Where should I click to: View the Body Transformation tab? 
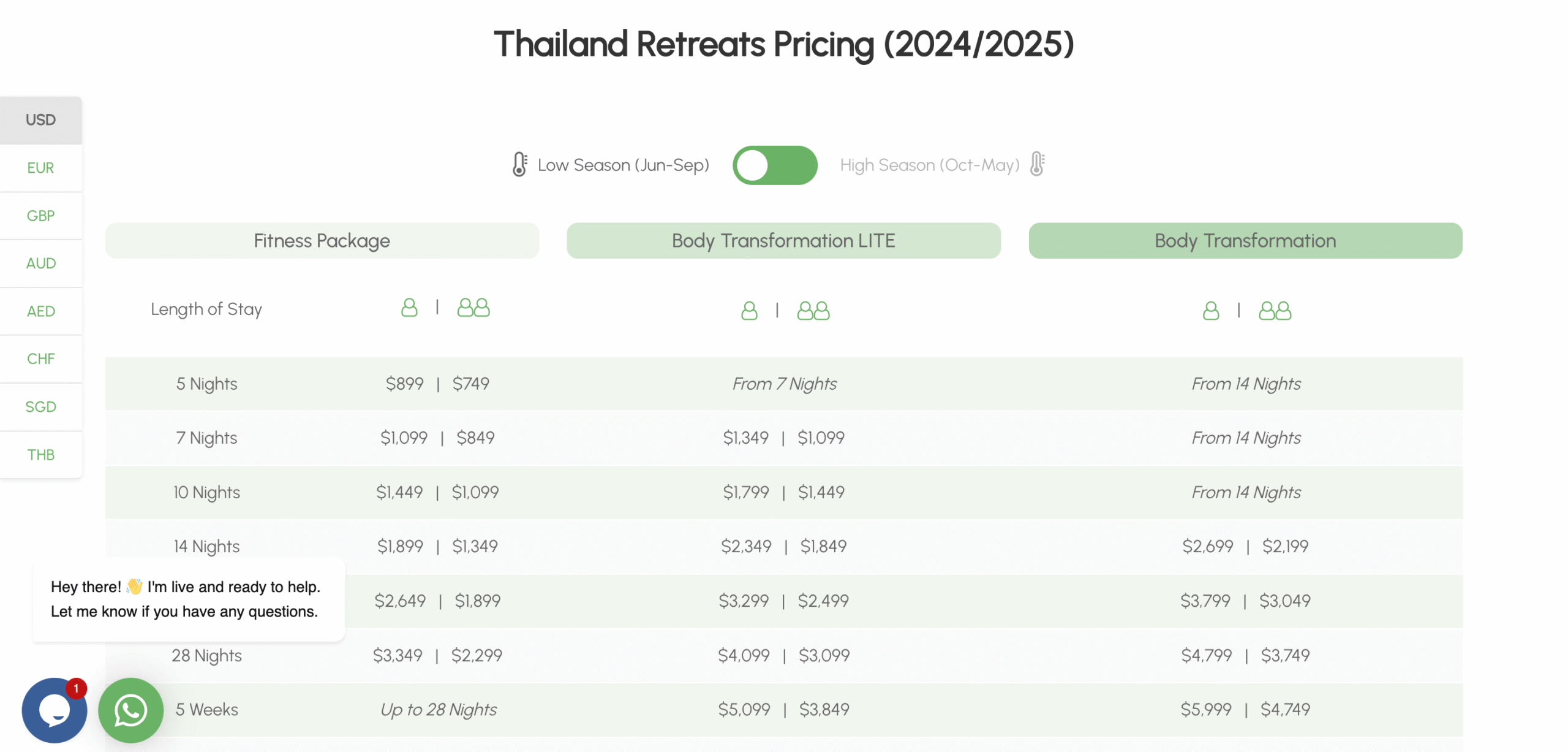tap(1245, 240)
